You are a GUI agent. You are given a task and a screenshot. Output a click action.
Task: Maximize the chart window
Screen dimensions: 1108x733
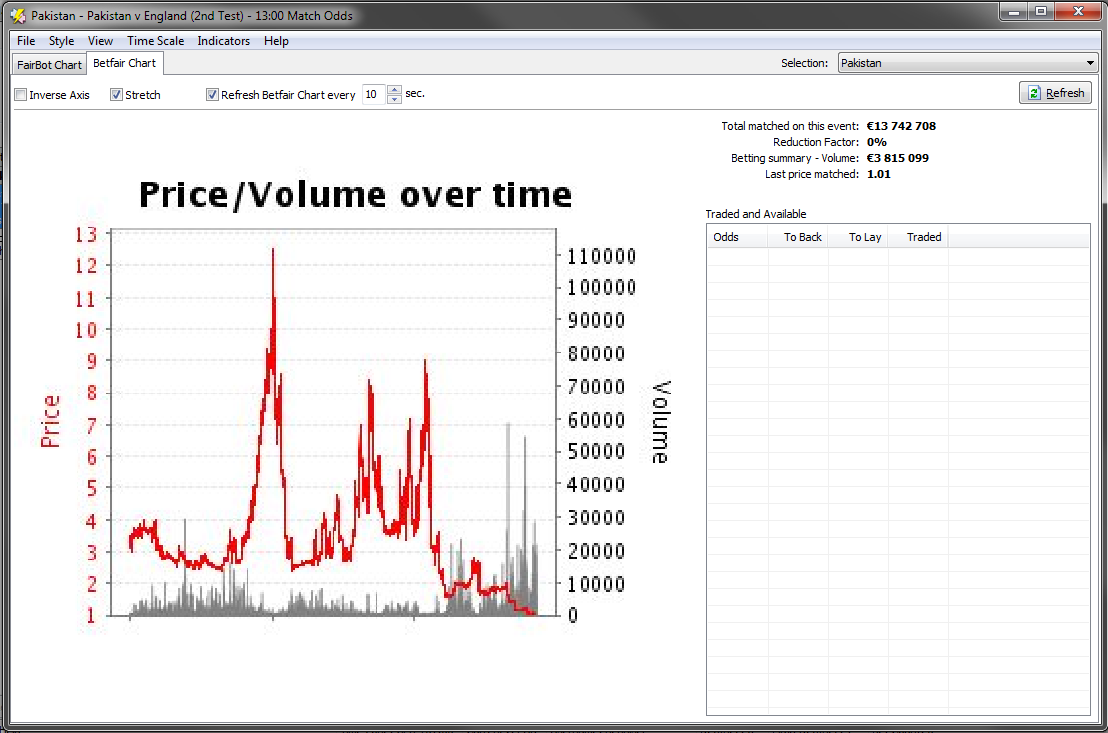coord(1040,11)
